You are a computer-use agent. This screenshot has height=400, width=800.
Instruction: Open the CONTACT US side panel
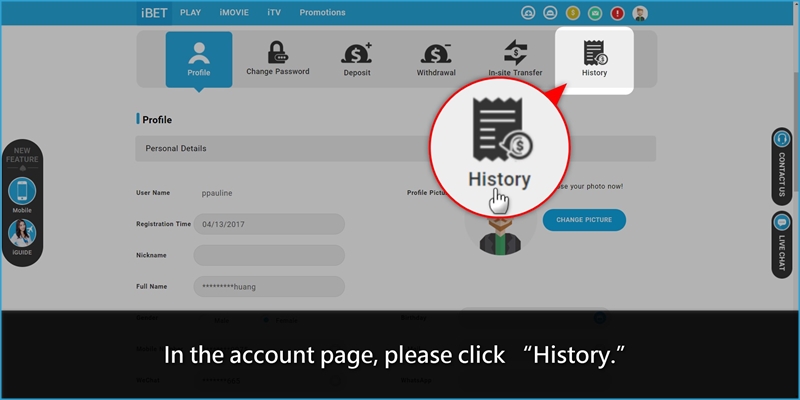click(781, 167)
